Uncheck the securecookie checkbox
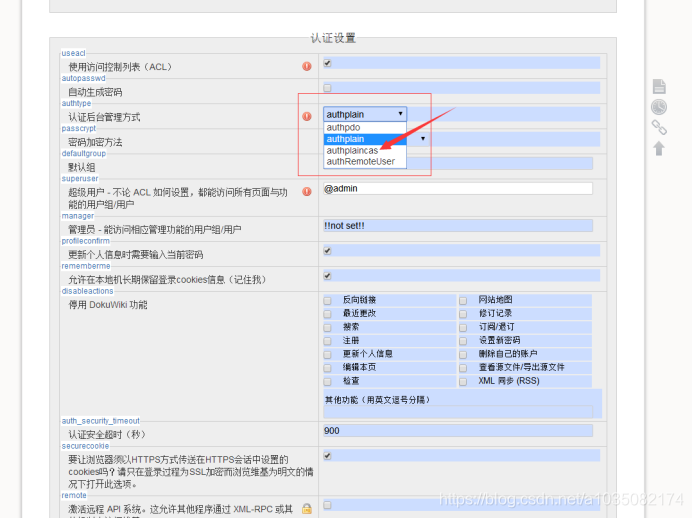This screenshot has height=518, width=693. [327, 456]
